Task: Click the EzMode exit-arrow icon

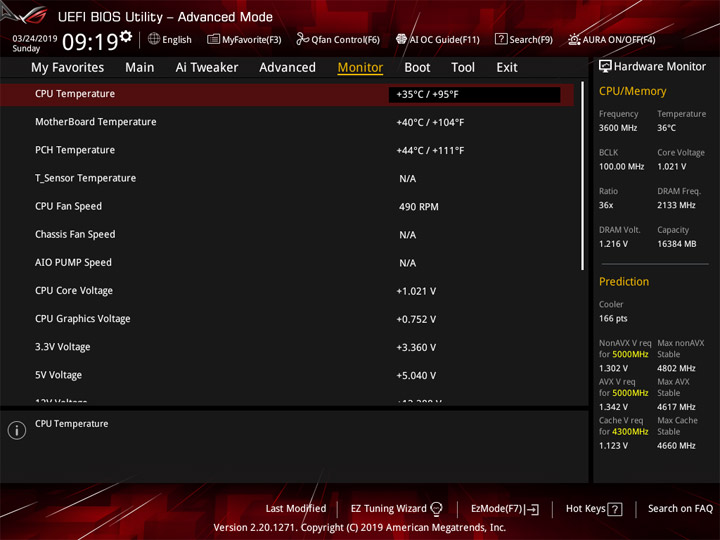Action: click(x=532, y=509)
